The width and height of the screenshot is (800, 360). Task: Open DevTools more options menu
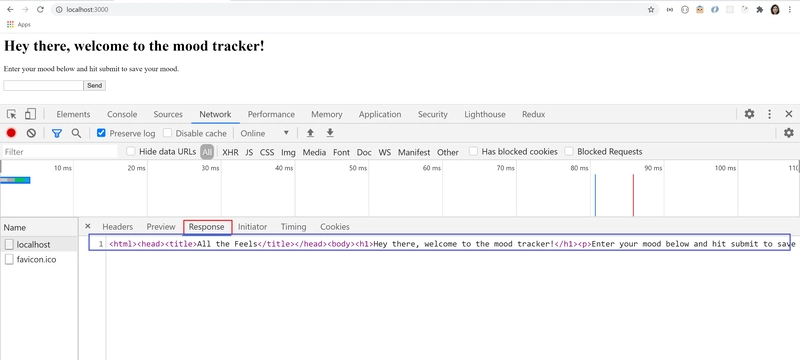pyautogui.click(x=769, y=114)
